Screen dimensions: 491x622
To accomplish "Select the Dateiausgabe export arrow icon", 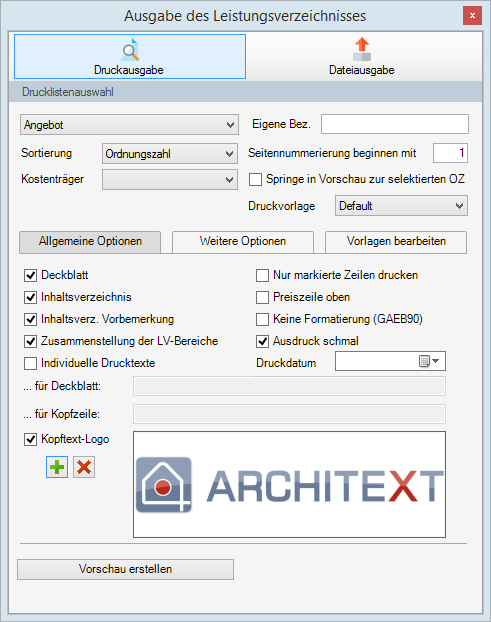I will 362,49.
